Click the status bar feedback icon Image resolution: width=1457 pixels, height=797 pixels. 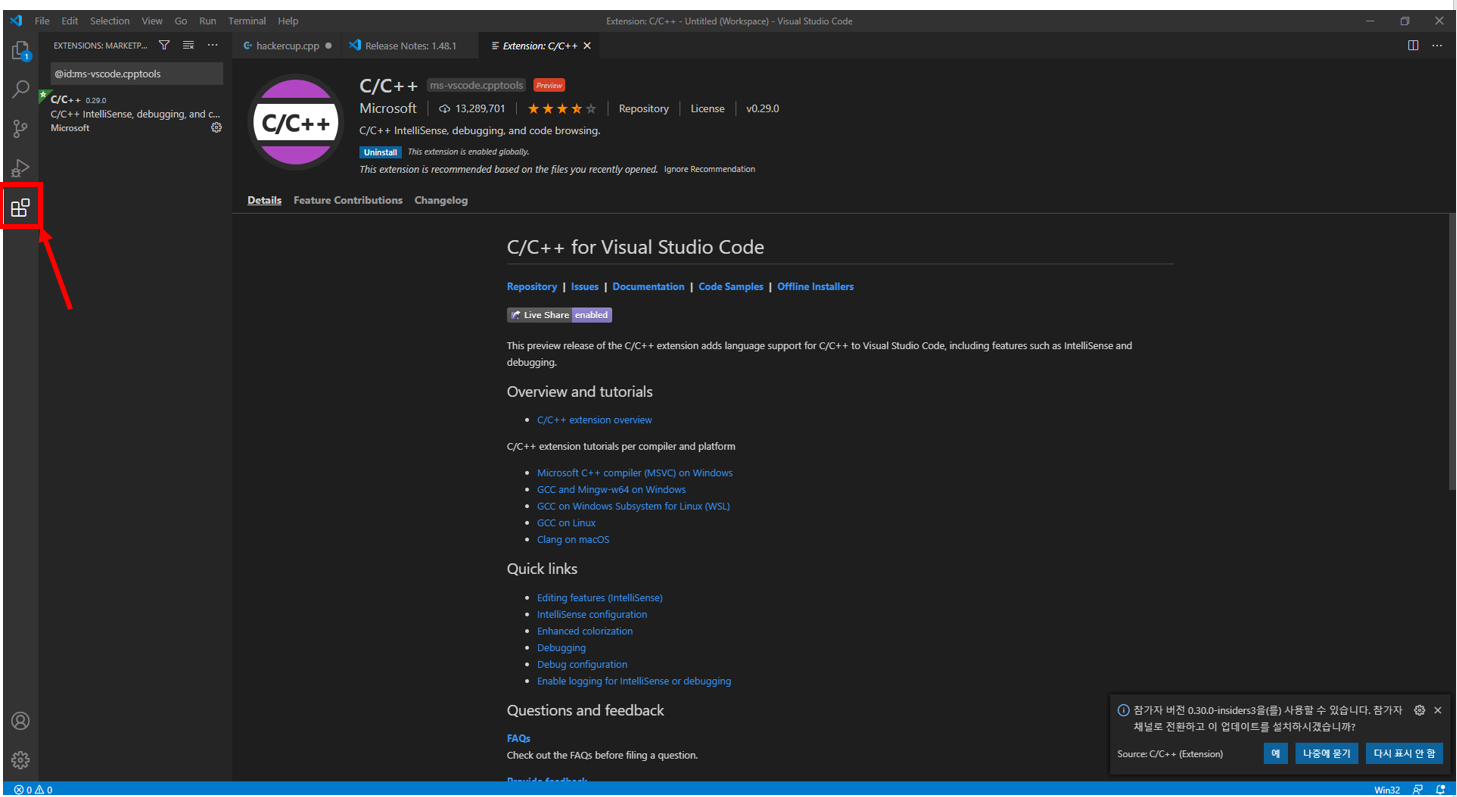(x=1417, y=789)
